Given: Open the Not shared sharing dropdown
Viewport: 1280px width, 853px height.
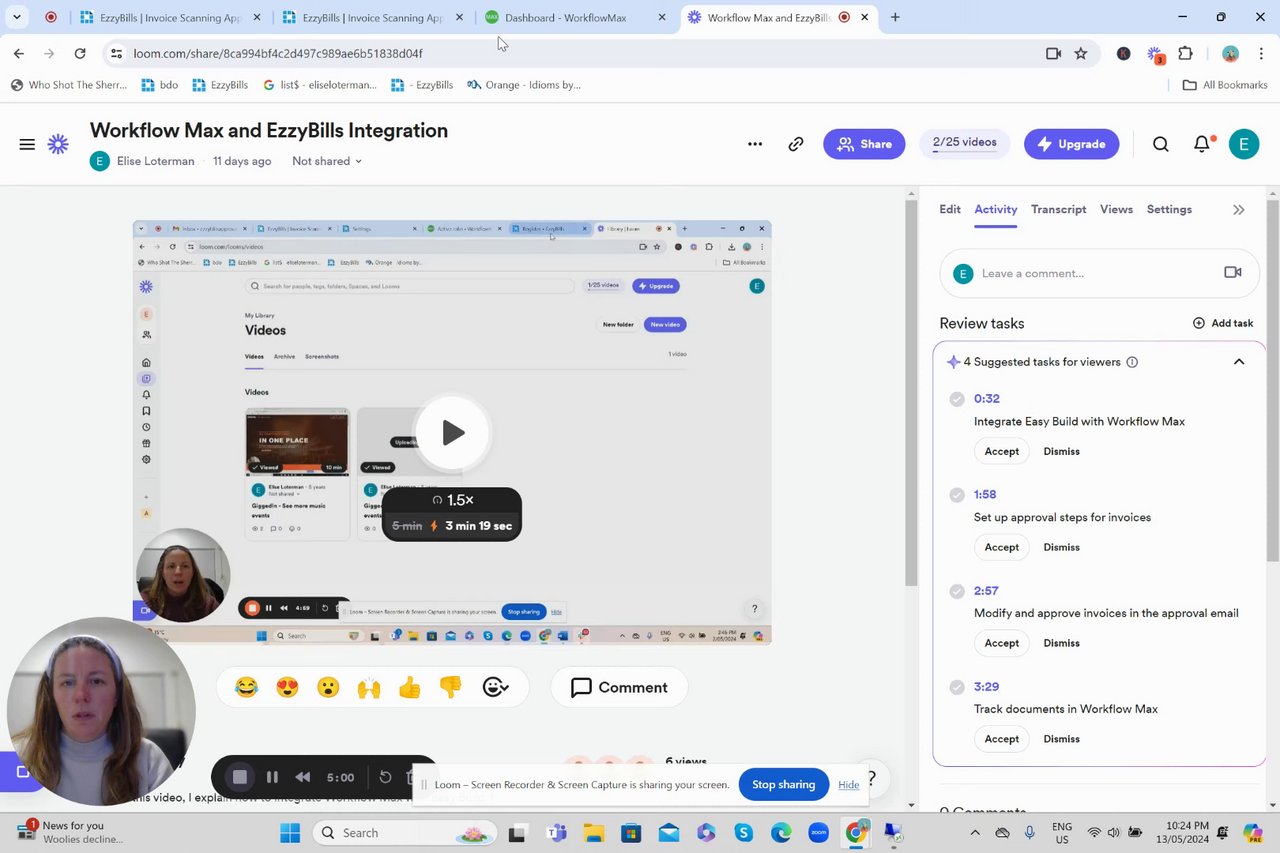Looking at the screenshot, I should coord(327,161).
